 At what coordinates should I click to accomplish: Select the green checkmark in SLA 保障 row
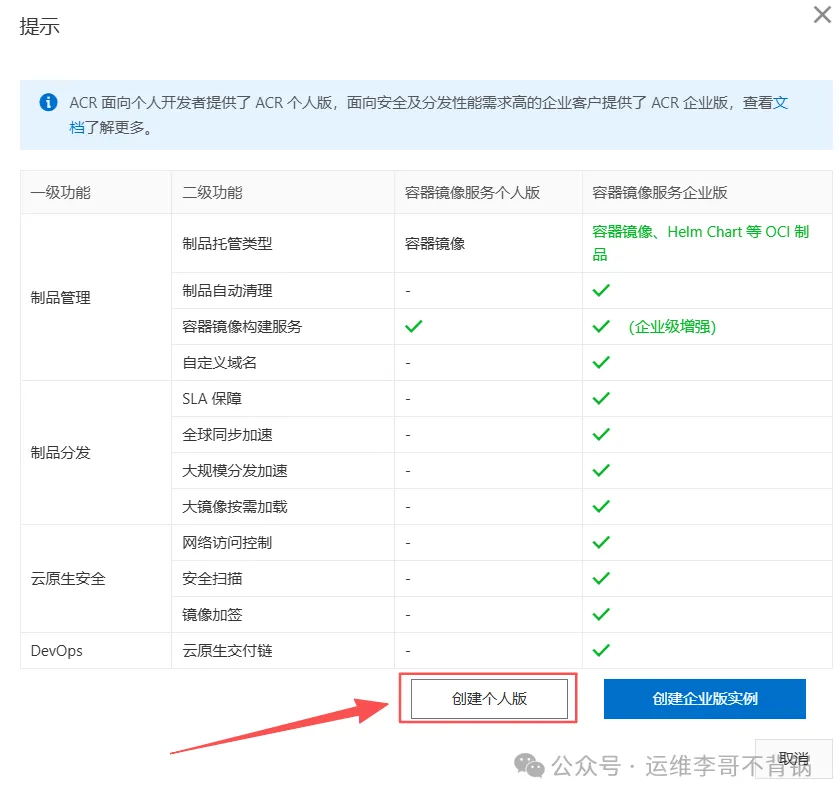pos(601,398)
